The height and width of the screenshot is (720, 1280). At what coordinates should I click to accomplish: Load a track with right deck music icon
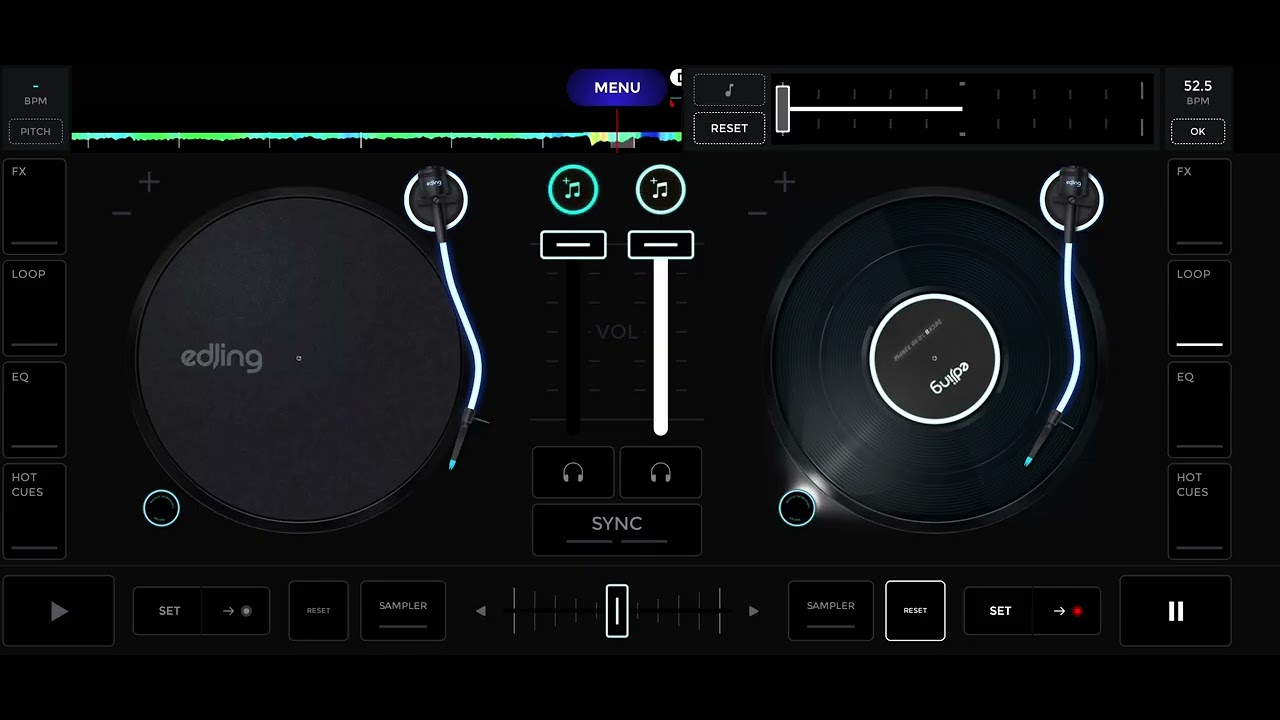point(660,189)
